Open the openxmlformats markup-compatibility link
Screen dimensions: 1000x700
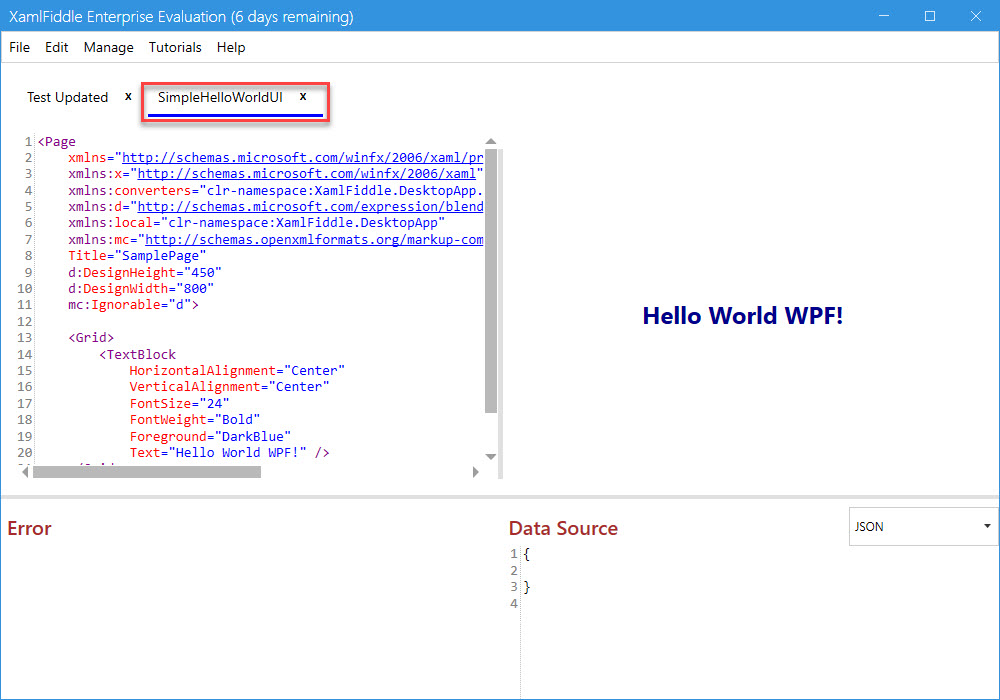(x=314, y=239)
